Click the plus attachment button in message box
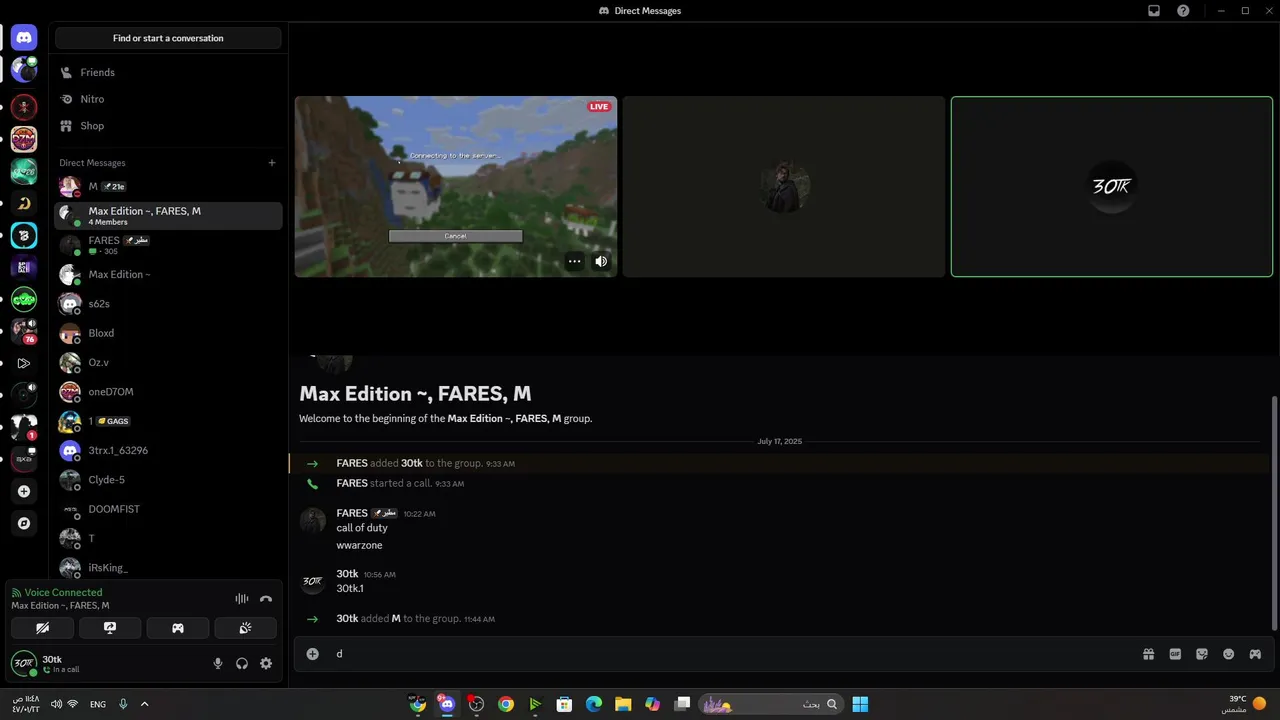The height and width of the screenshot is (720, 1280). (x=312, y=654)
